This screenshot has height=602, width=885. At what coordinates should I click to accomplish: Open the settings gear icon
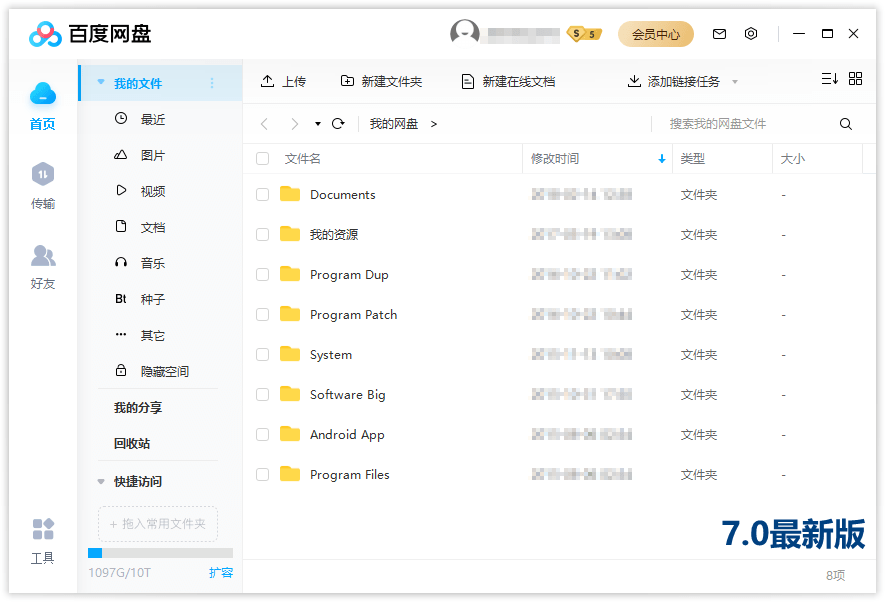(751, 33)
